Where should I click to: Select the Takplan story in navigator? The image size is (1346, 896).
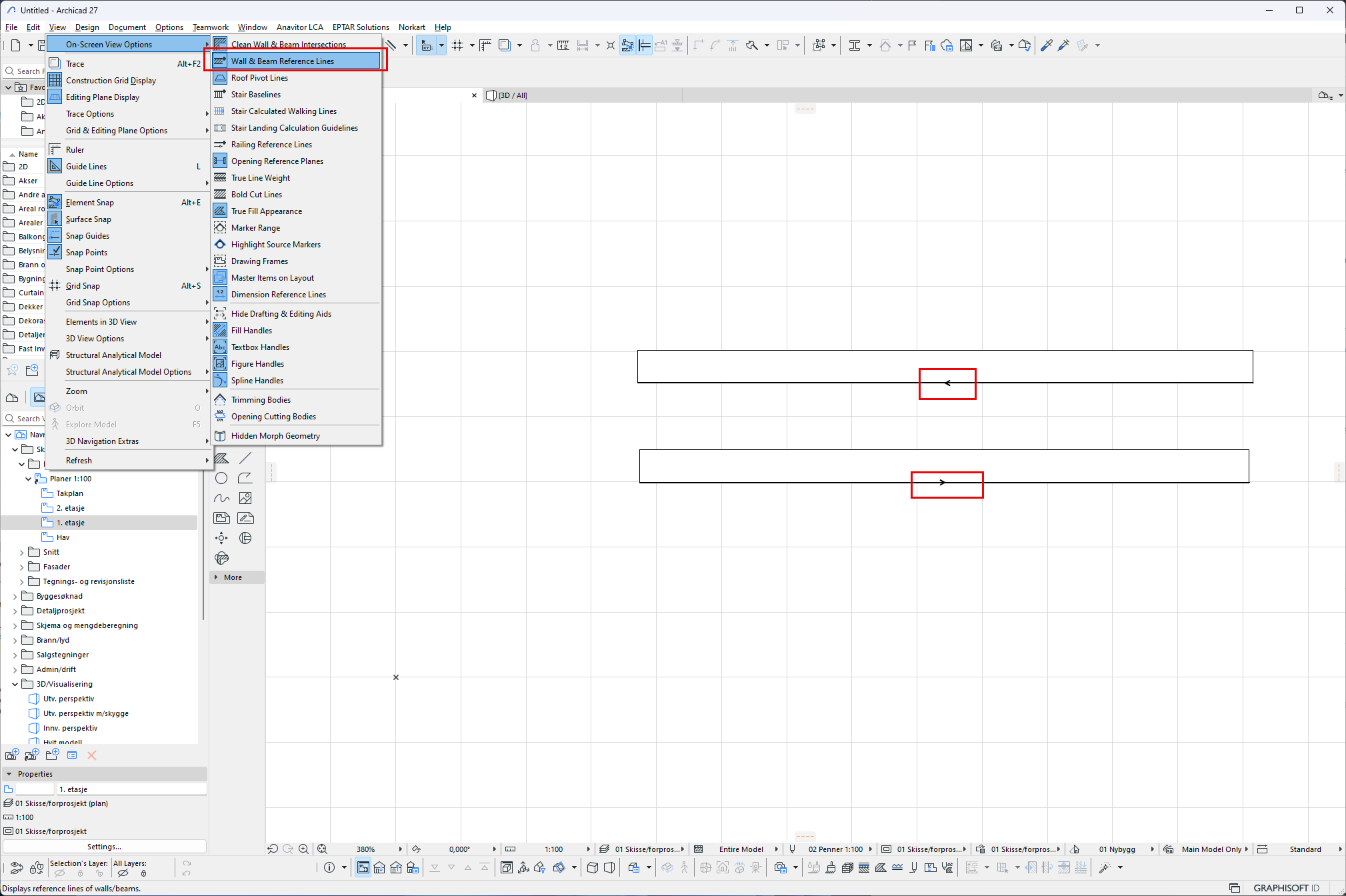(69, 493)
